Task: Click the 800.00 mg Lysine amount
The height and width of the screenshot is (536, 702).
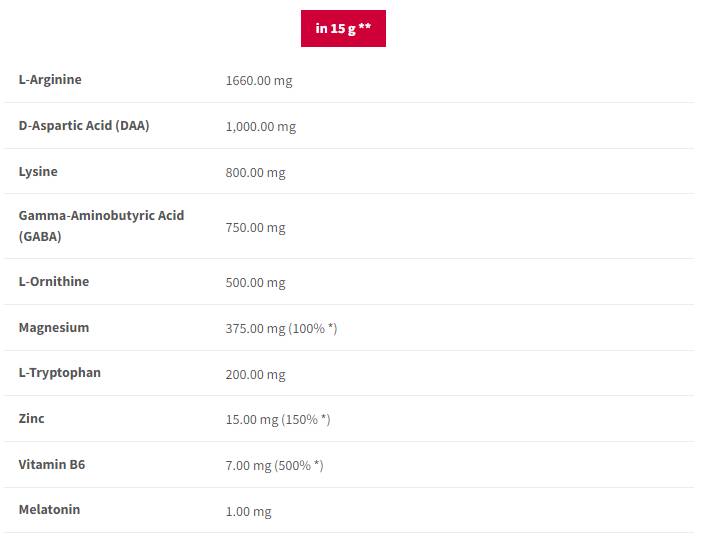Action: point(256,173)
